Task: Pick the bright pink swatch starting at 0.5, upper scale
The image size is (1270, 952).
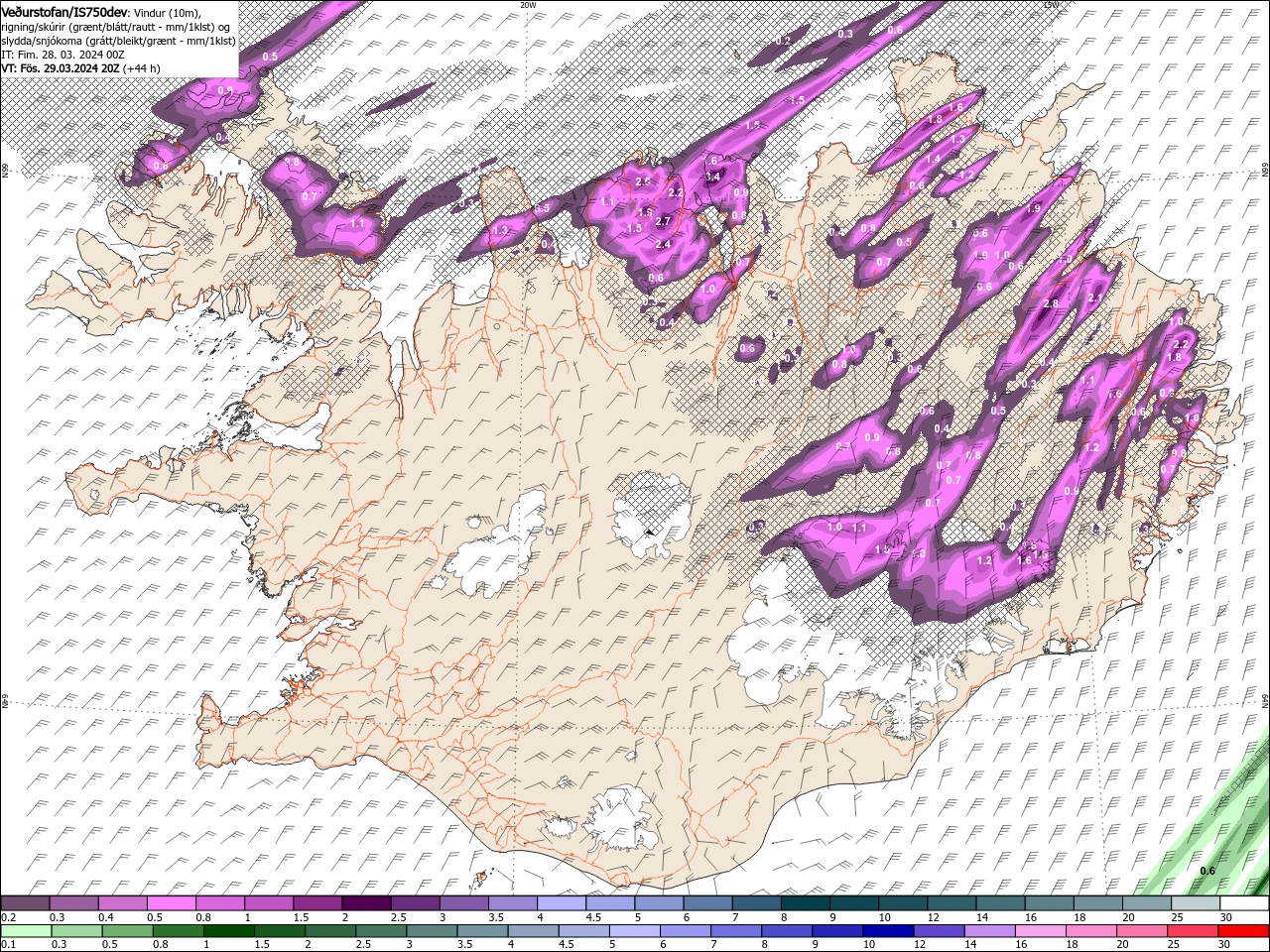Action: 171,903
